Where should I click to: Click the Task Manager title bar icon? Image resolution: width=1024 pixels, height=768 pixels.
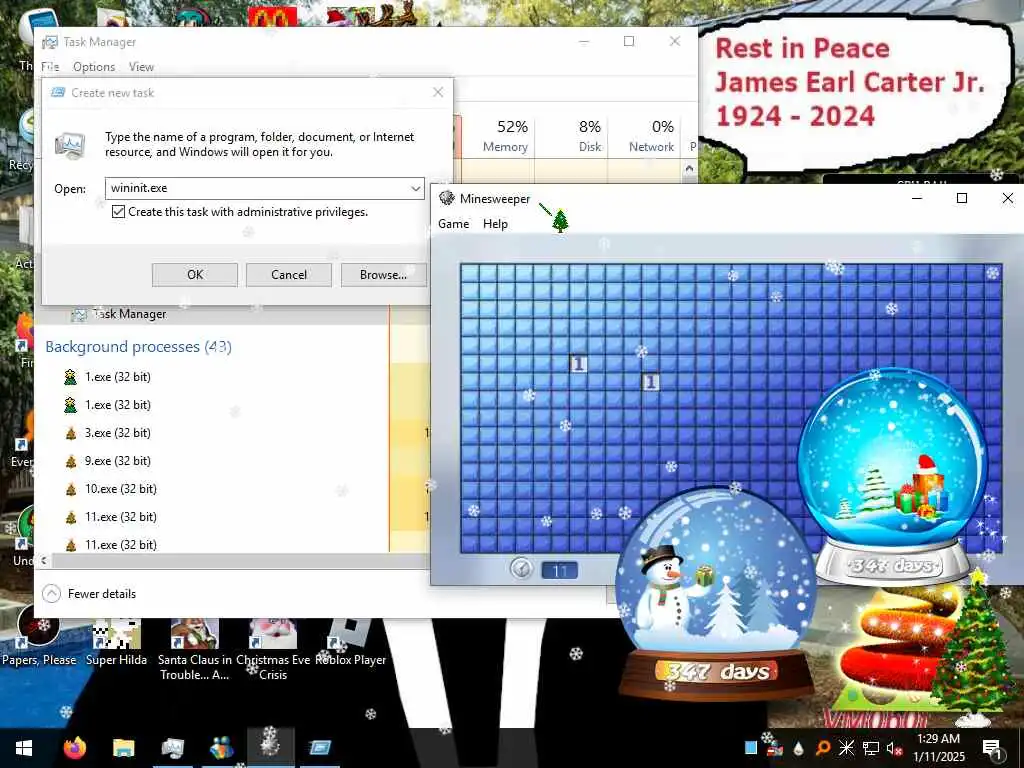pyautogui.click(x=50, y=42)
